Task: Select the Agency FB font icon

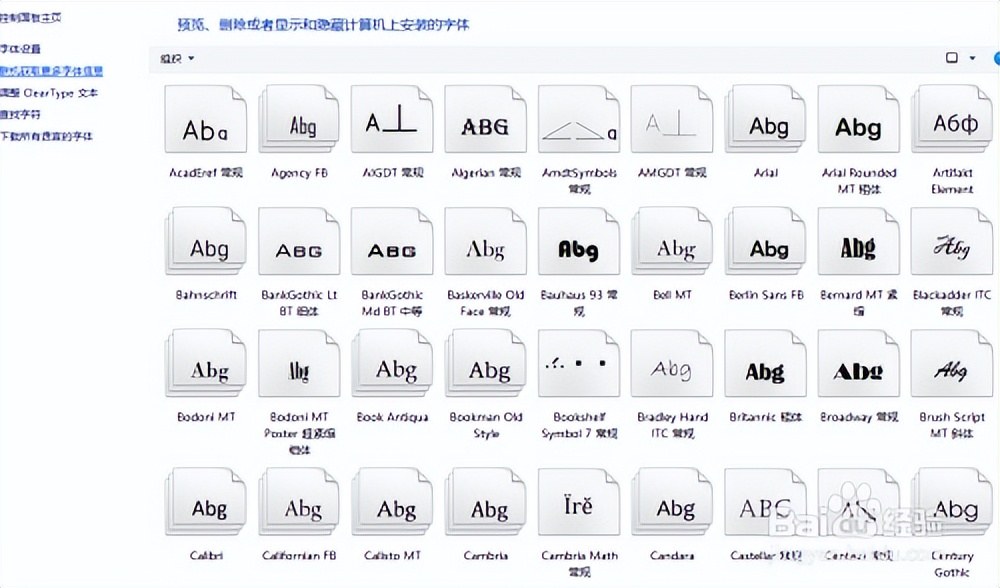Action: 299,126
